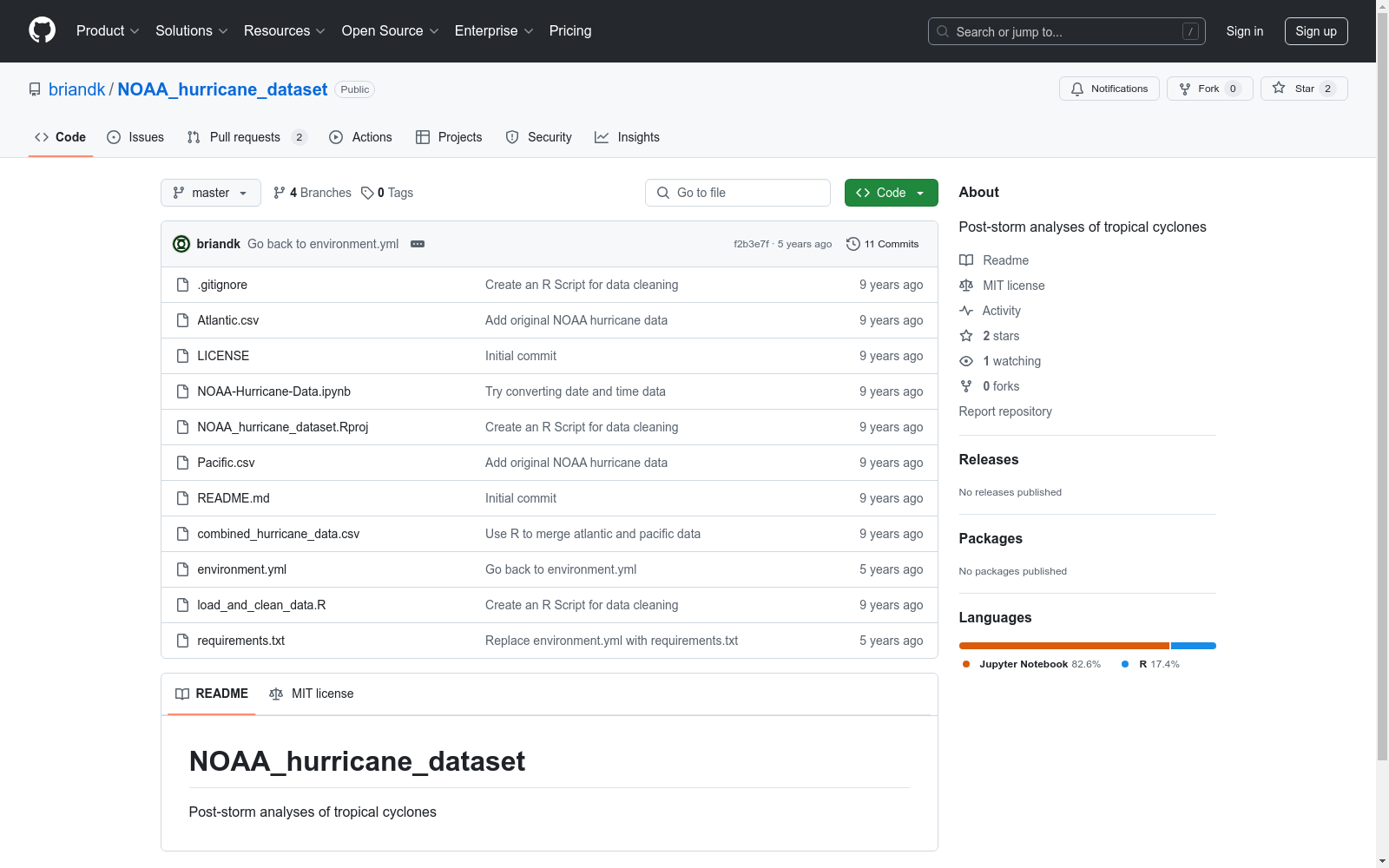Open the Open Source dropdown menu
The image size is (1389, 868).
391,31
